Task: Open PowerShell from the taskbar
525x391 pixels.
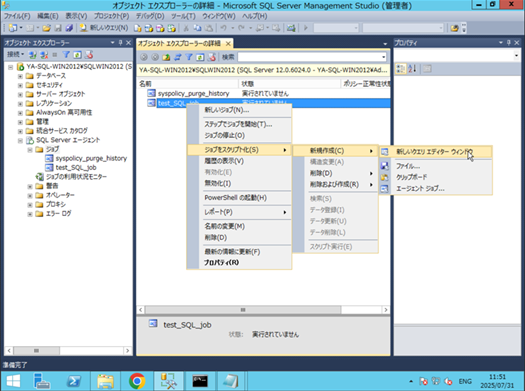Action: tap(74, 381)
